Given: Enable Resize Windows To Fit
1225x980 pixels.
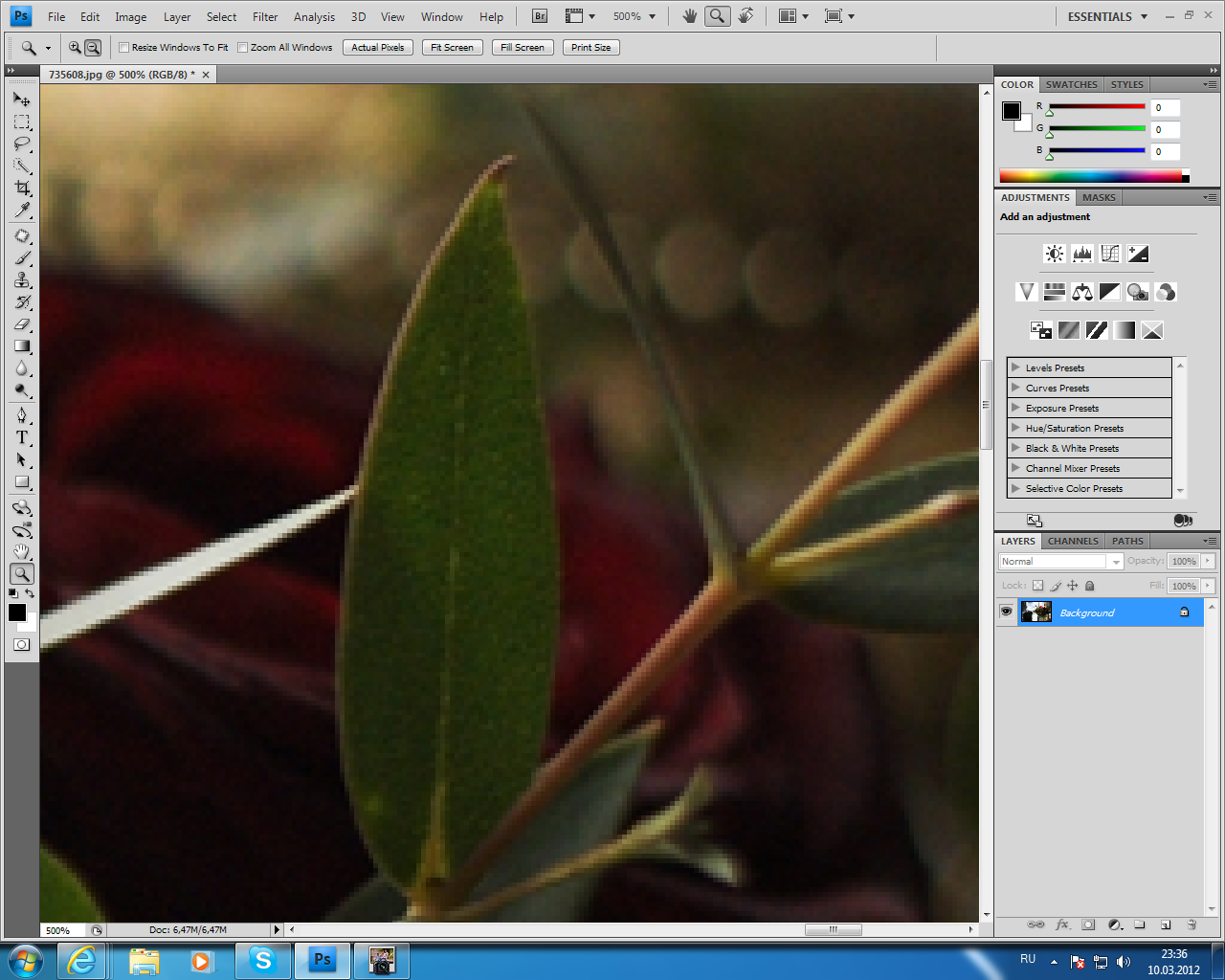Looking at the screenshot, I should (x=124, y=48).
